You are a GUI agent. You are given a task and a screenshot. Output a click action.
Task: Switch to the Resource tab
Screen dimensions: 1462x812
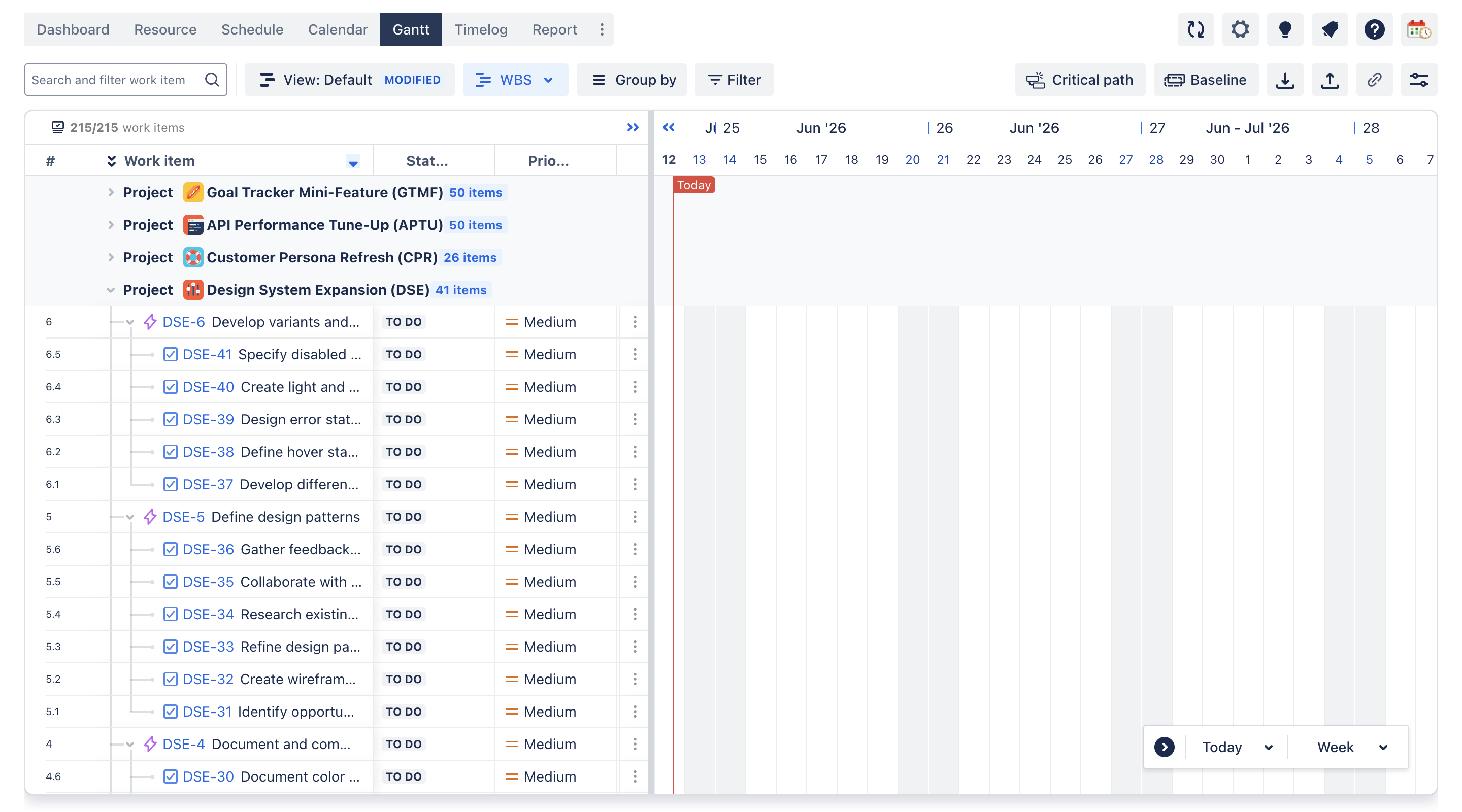(165, 29)
